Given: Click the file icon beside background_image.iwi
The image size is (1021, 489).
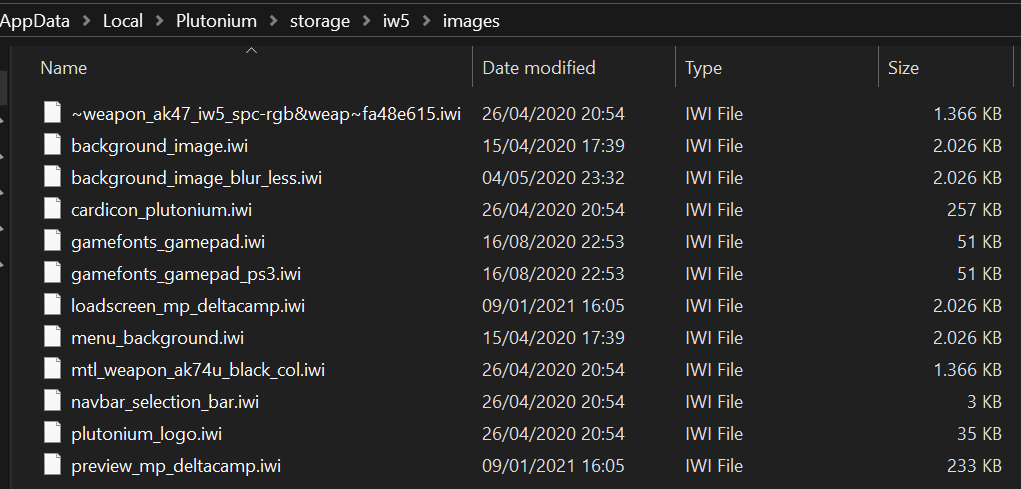Looking at the screenshot, I should (53, 146).
